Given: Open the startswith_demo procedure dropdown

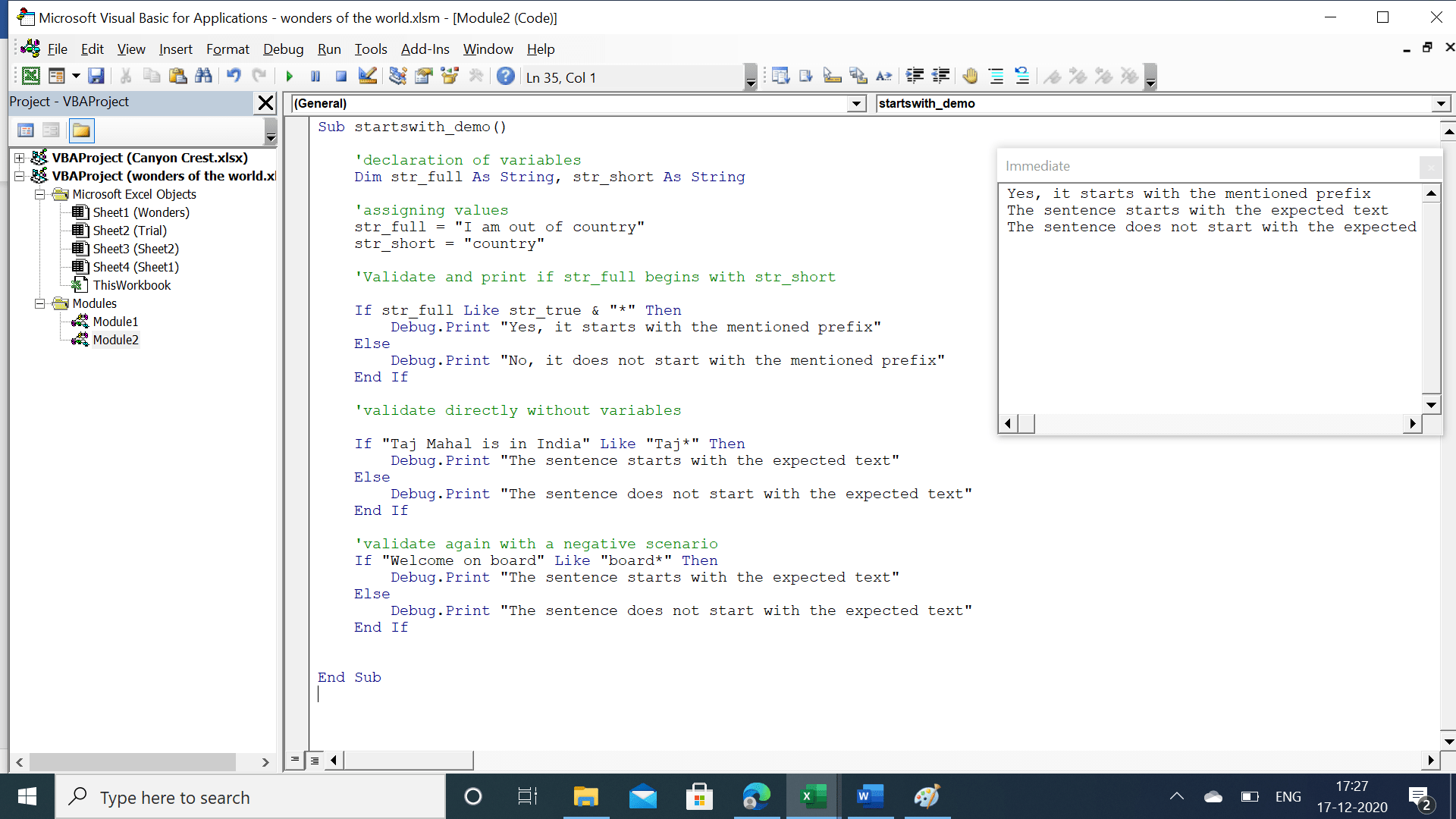Looking at the screenshot, I should tap(1441, 104).
